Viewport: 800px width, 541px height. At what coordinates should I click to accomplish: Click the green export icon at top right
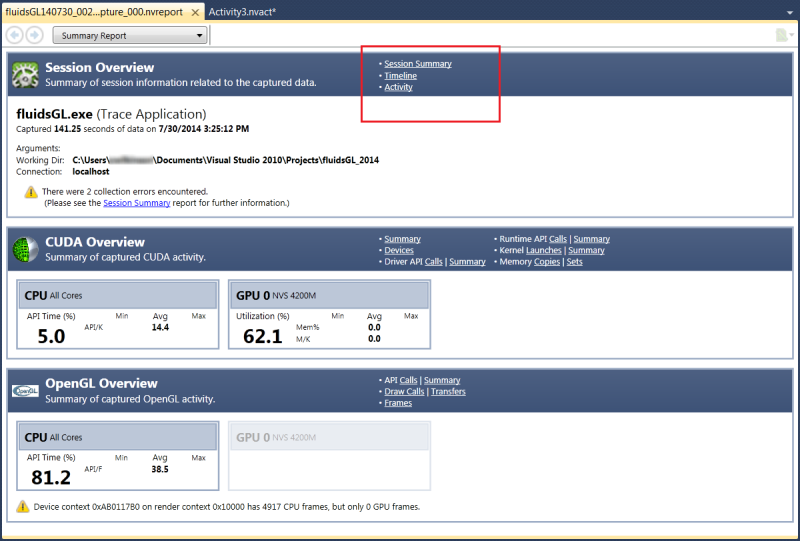(x=782, y=35)
